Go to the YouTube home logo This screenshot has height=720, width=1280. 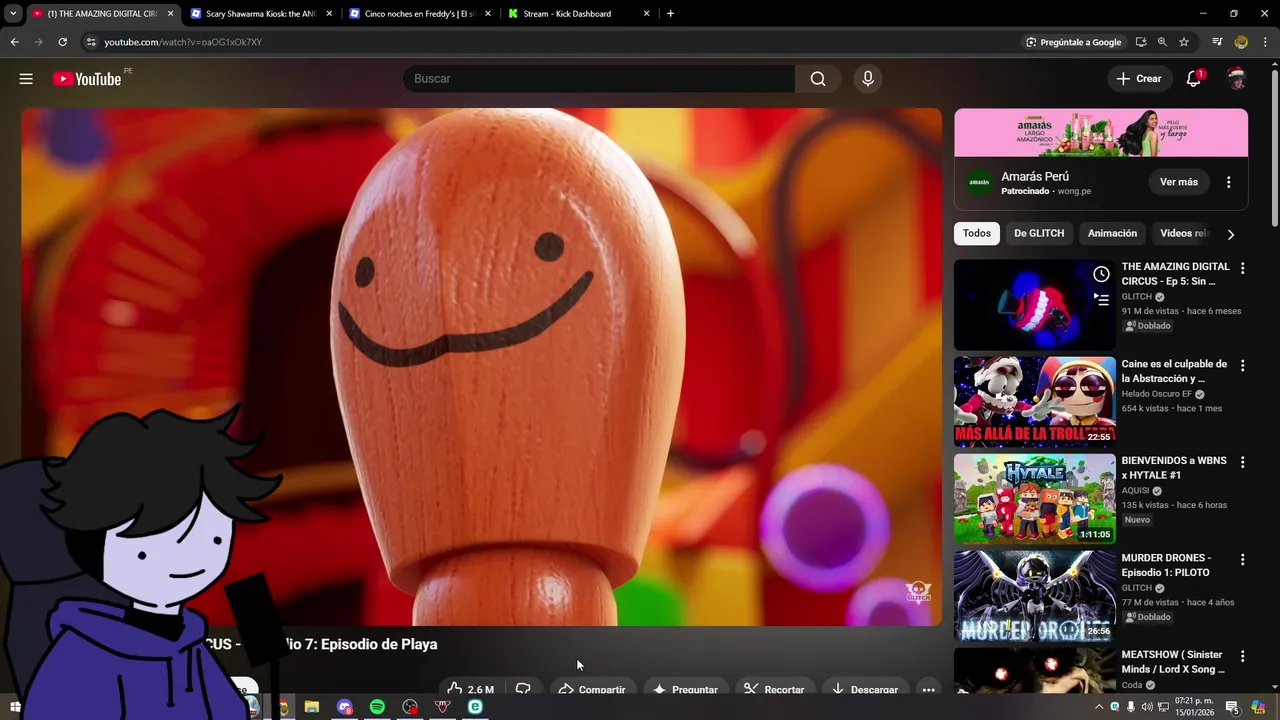coord(87,79)
